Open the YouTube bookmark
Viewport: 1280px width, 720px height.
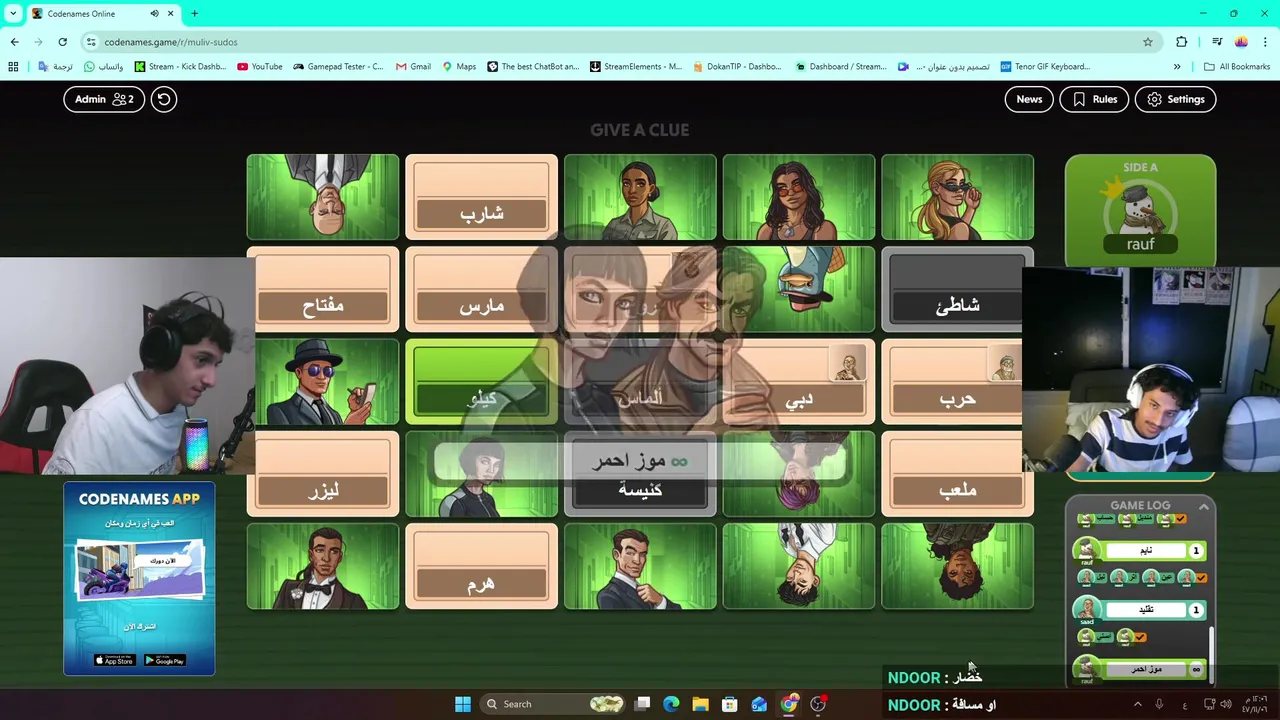(260, 67)
